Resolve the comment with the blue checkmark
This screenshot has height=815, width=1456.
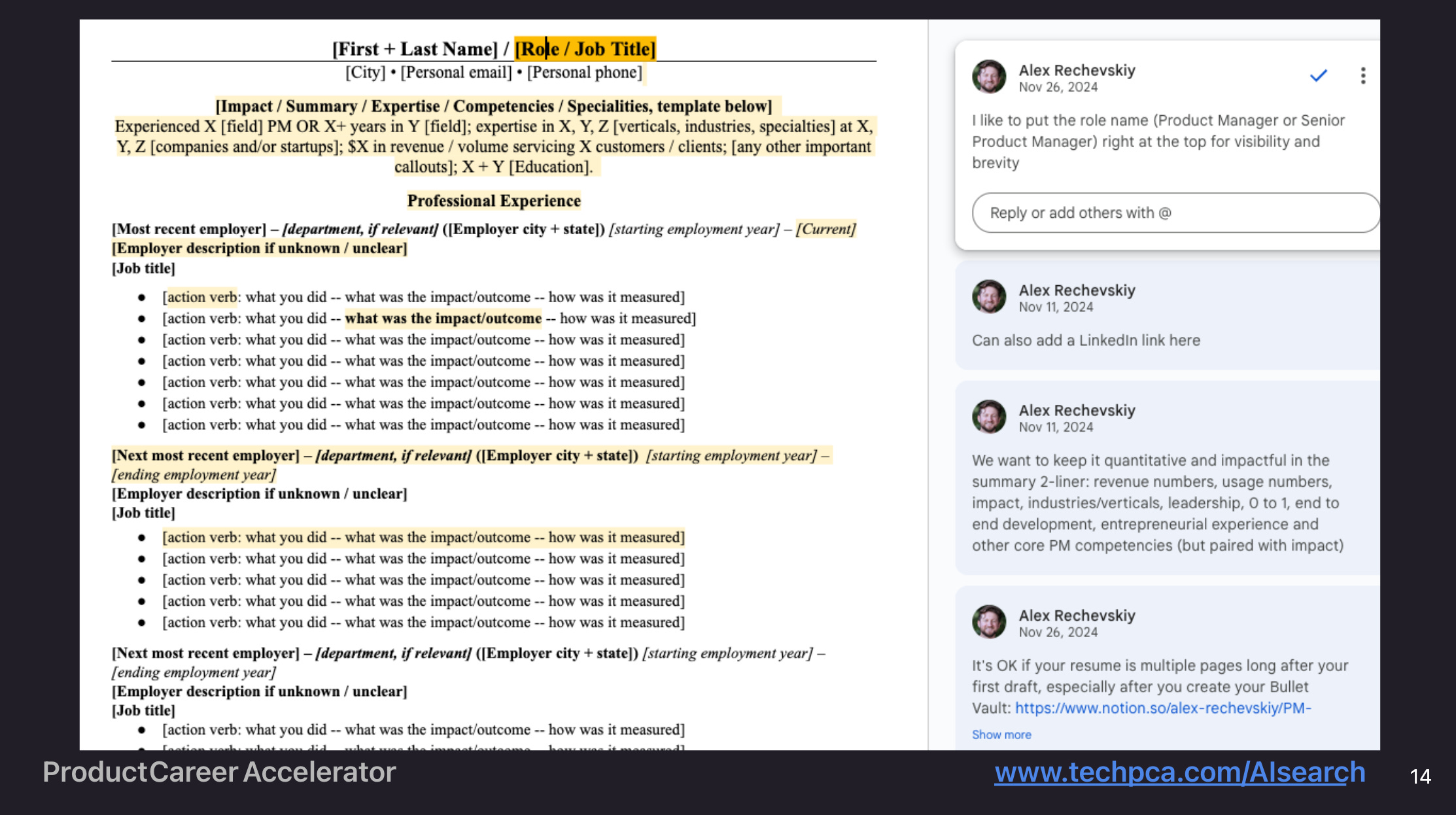tap(1318, 76)
